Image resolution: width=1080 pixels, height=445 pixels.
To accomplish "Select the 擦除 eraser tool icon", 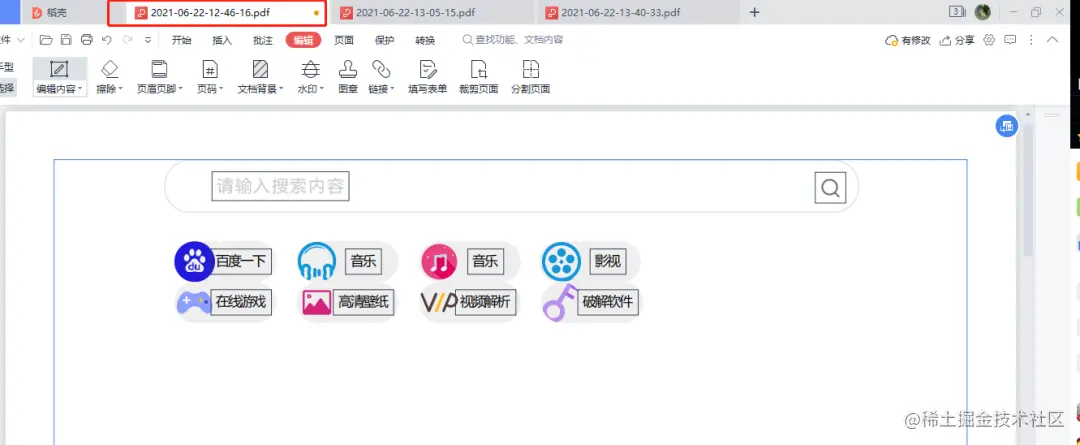I will (110, 69).
